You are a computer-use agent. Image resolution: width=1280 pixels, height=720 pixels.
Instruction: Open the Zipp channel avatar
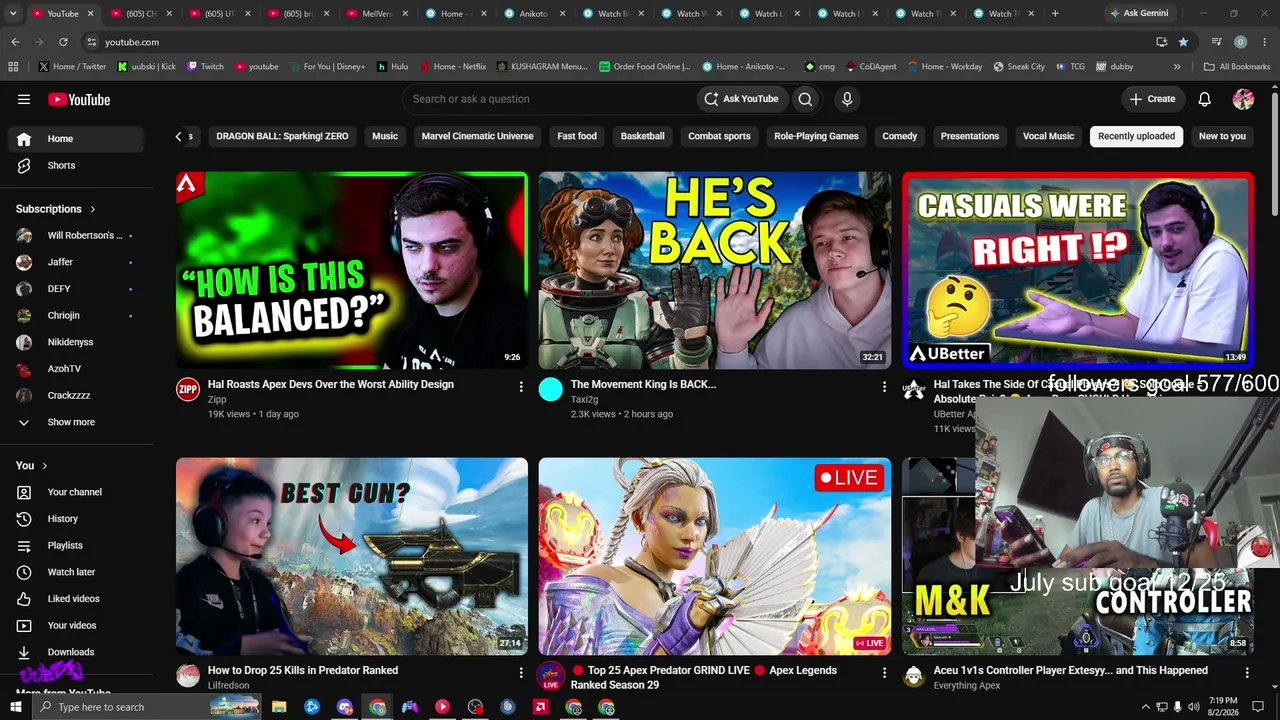tap(188, 390)
